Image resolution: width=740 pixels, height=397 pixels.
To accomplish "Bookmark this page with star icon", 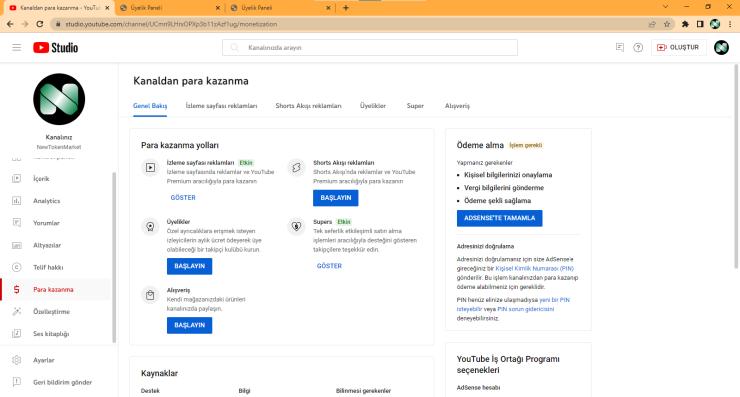I will pos(667,24).
